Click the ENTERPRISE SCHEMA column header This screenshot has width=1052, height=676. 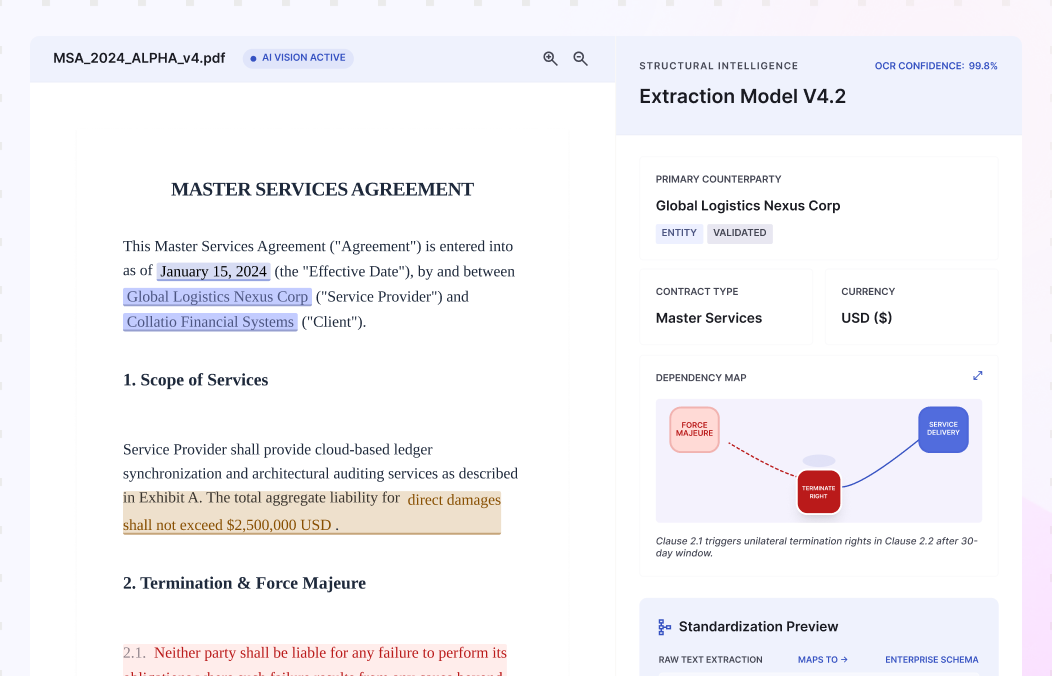(931, 660)
